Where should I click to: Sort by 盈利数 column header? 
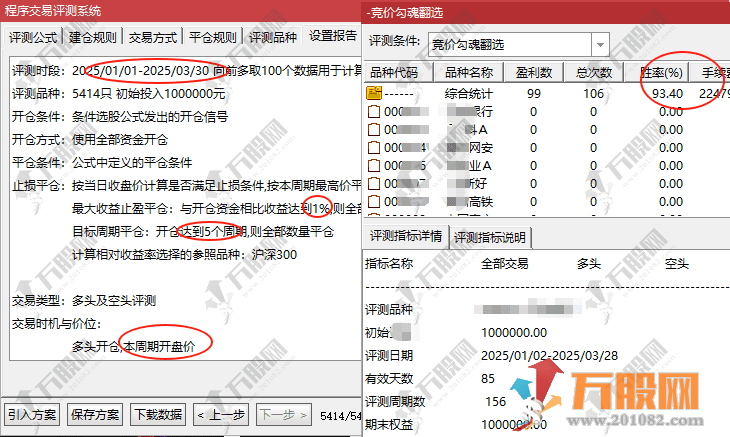pos(534,72)
